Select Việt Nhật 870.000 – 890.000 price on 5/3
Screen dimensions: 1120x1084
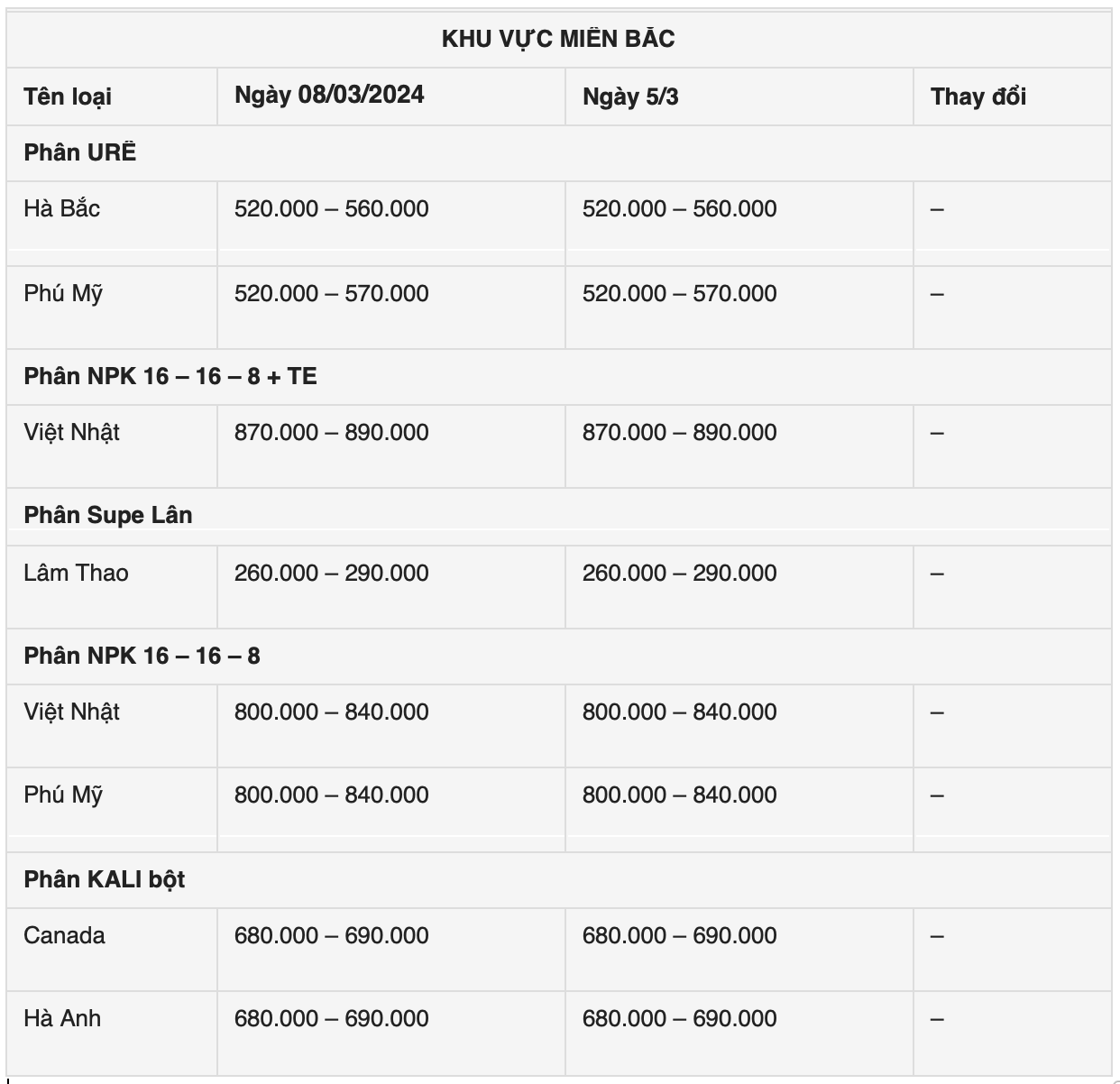[679, 432]
